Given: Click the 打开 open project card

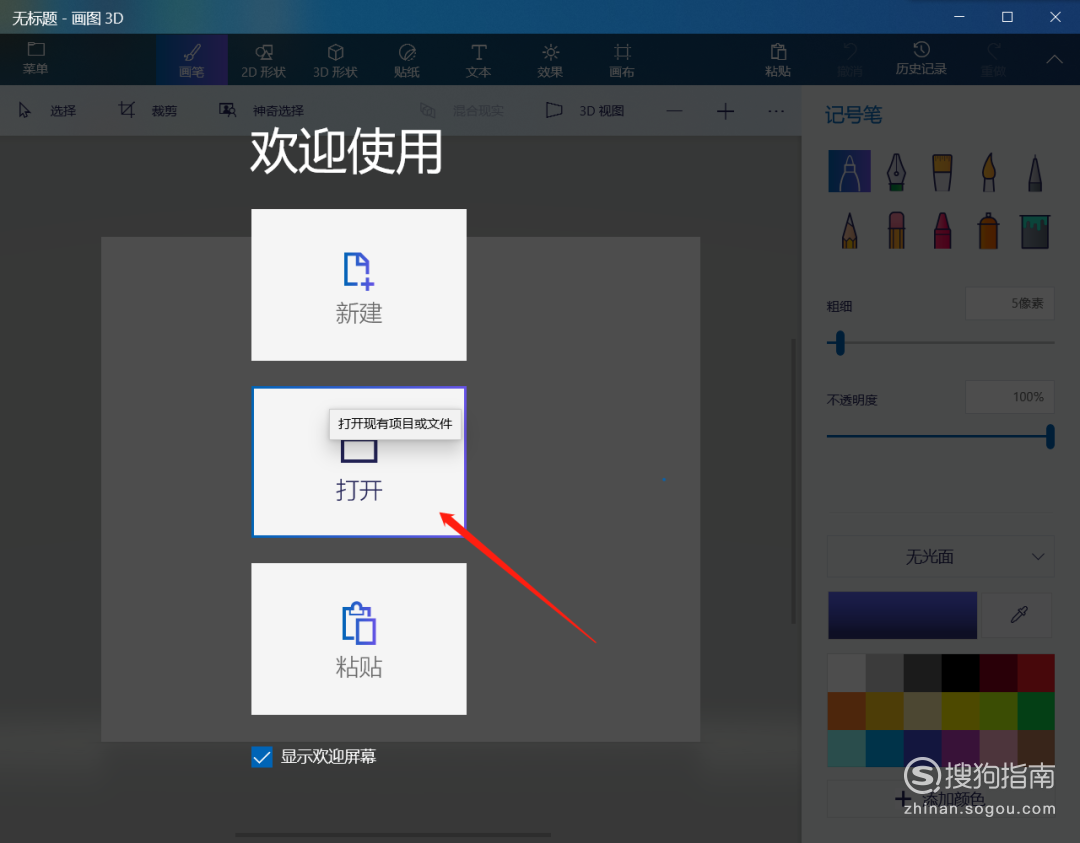Looking at the screenshot, I should tap(359, 461).
